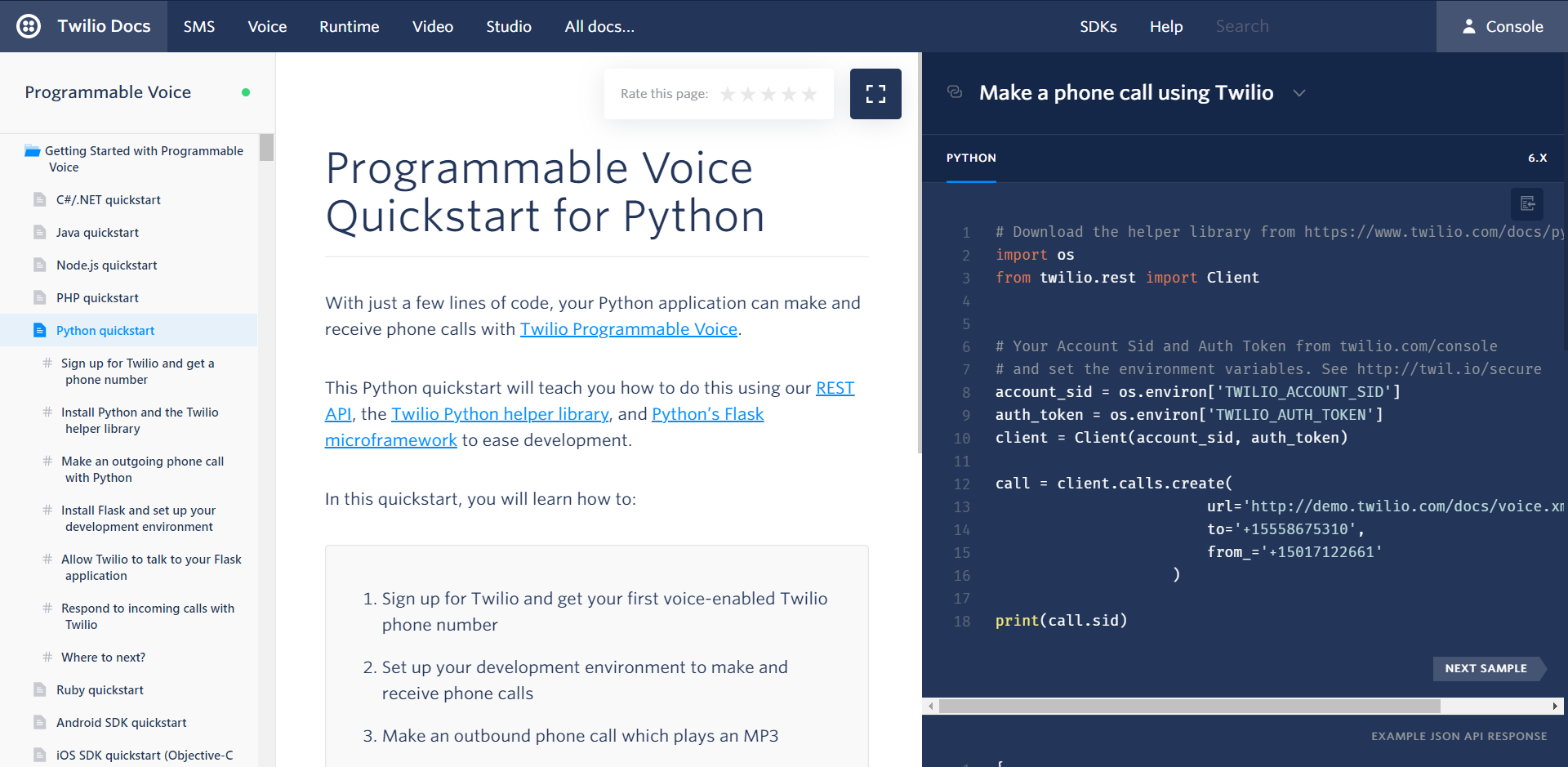Rate the page with the fourth star
This screenshot has height=767, width=1568.
[x=789, y=94]
